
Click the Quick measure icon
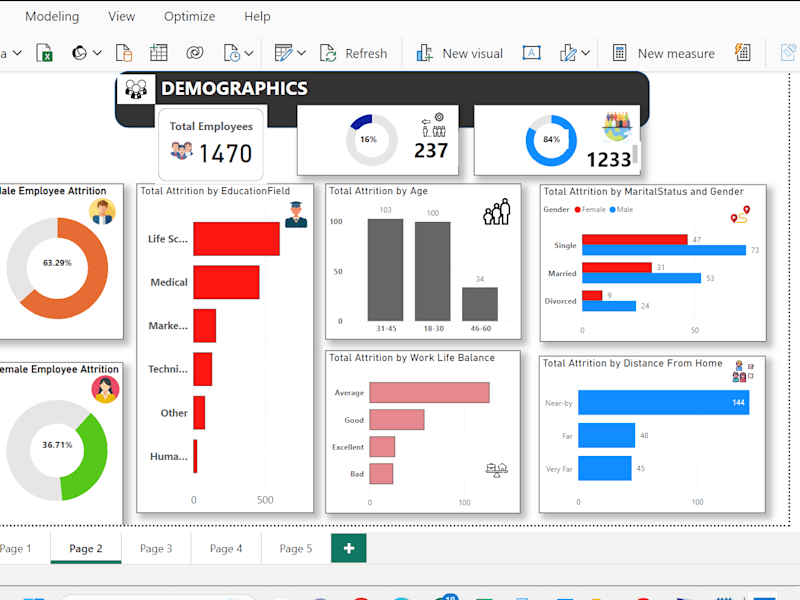[x=742, y=52]
